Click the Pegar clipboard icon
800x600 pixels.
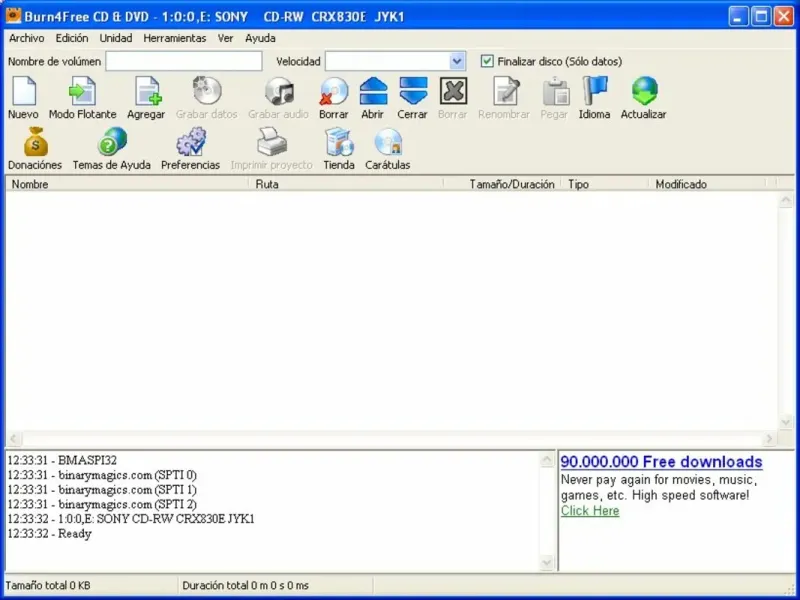[555, 91]
